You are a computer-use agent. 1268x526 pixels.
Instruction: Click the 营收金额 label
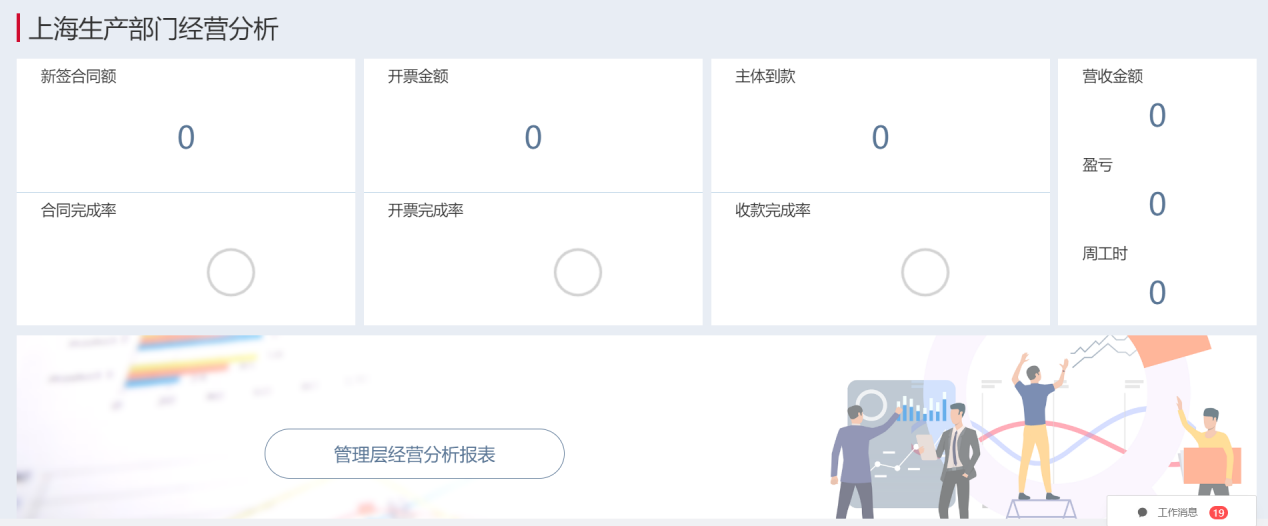pyautogui.click(x=1112, y=76)
